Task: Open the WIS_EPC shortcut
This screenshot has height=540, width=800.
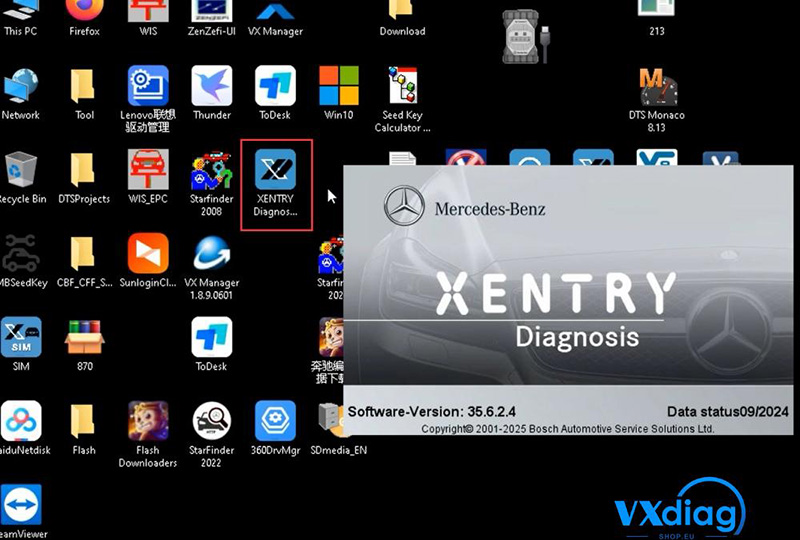Action: click(x=148, y=177)
